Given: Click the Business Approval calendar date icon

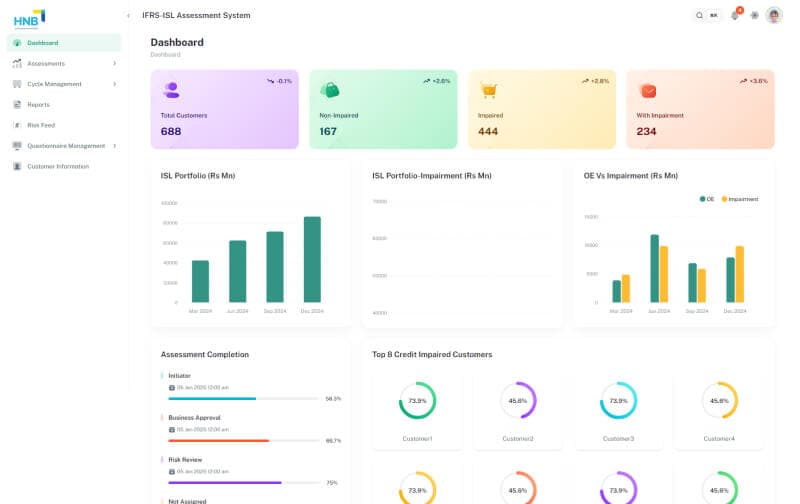Looking at the screenshot, I should point(172,430).
